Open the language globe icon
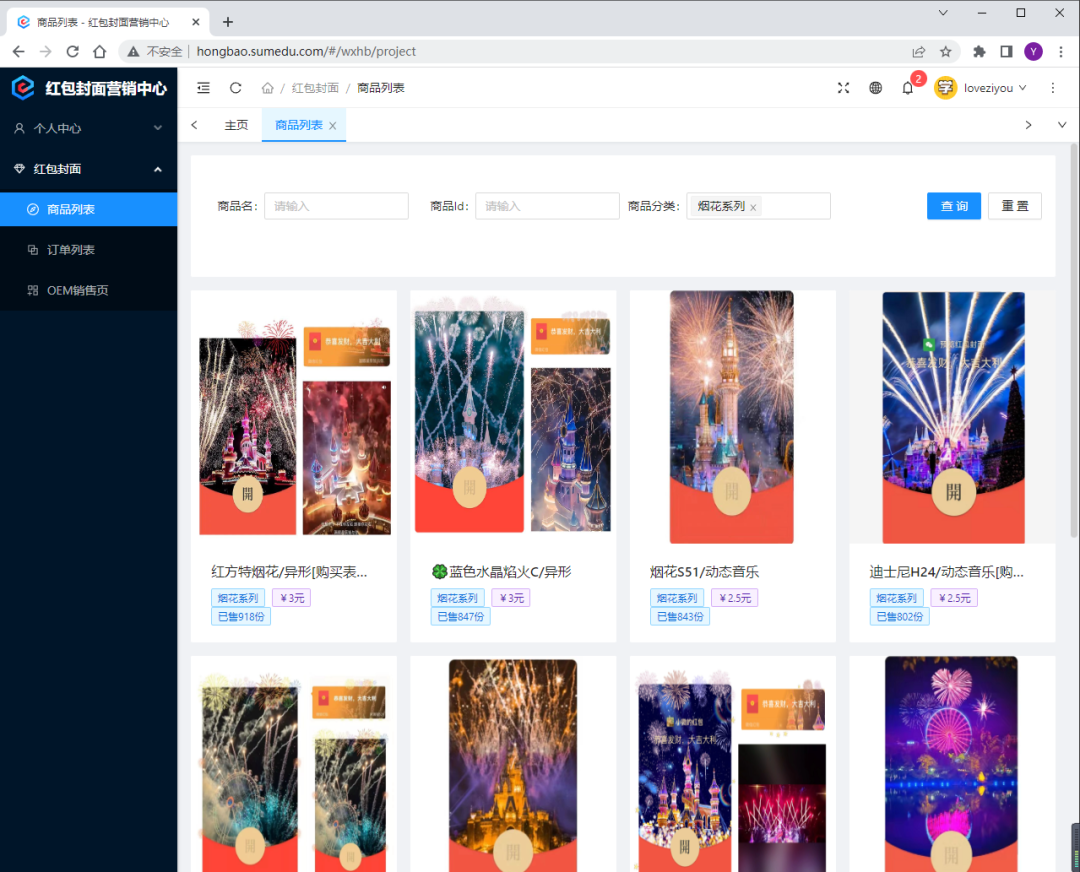Screen dimensions: 1080x872 click(875, 88)
